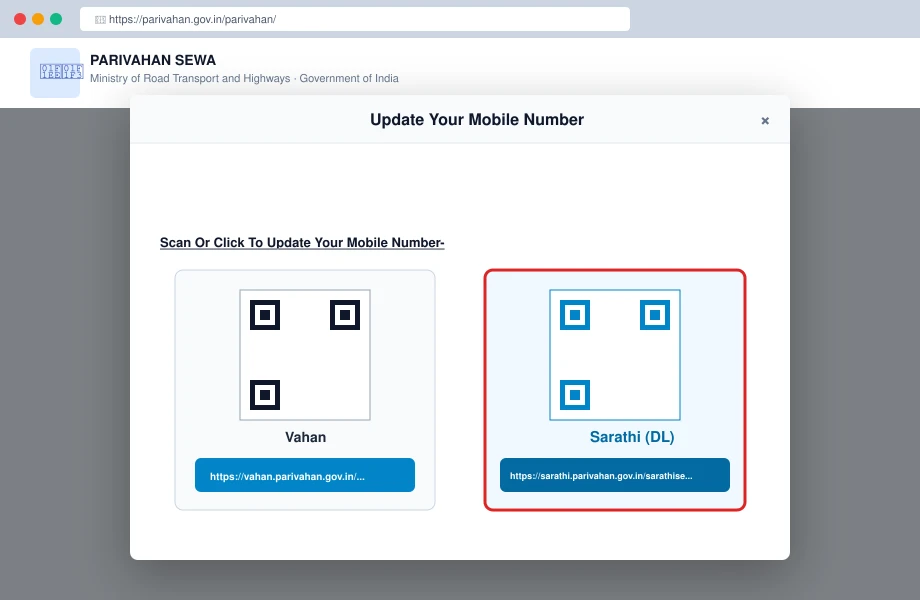This screenshot has width=920, height=600.
Task: Click the sarathi.parivahan.gov.in link button
Action: pyautogui.click(x=615, y=475)
